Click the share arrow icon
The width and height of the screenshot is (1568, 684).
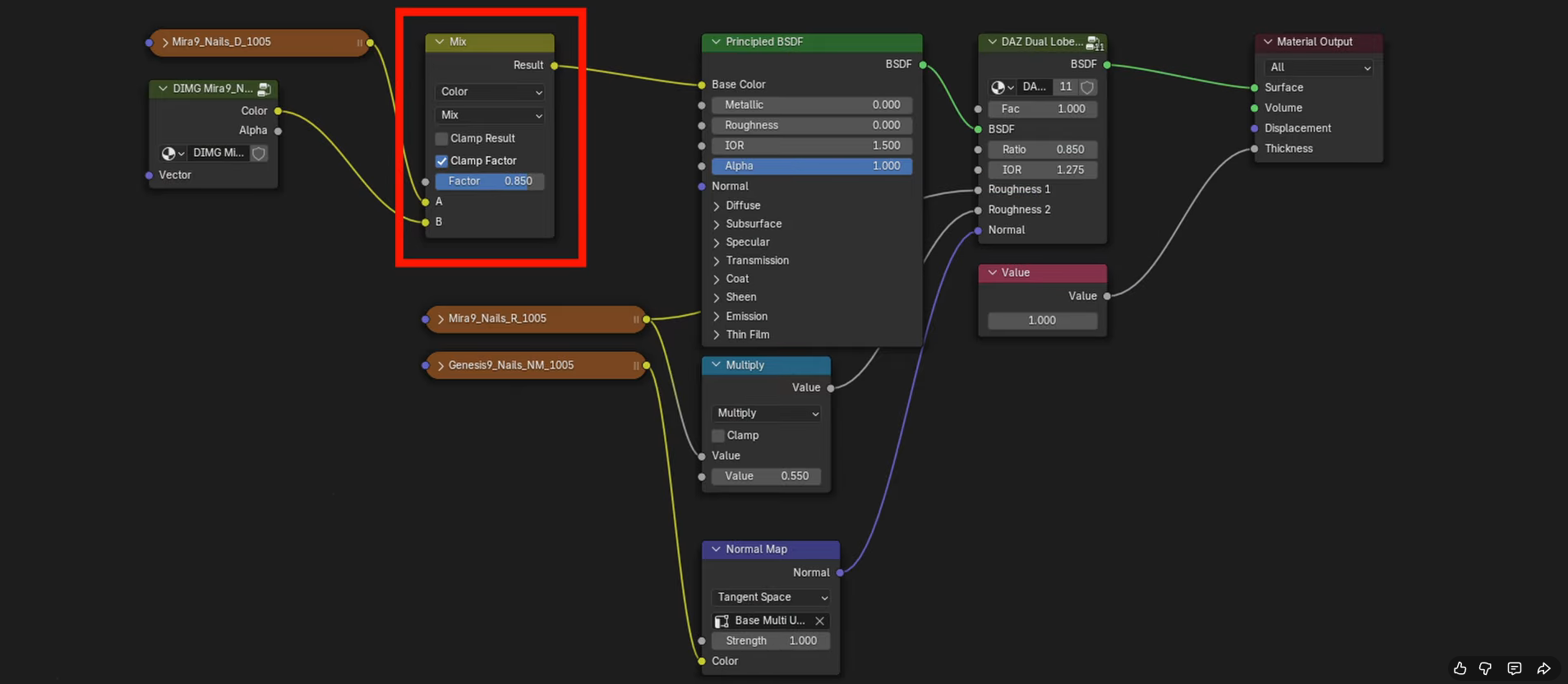pyautogui.click(x=1544, y=668)
